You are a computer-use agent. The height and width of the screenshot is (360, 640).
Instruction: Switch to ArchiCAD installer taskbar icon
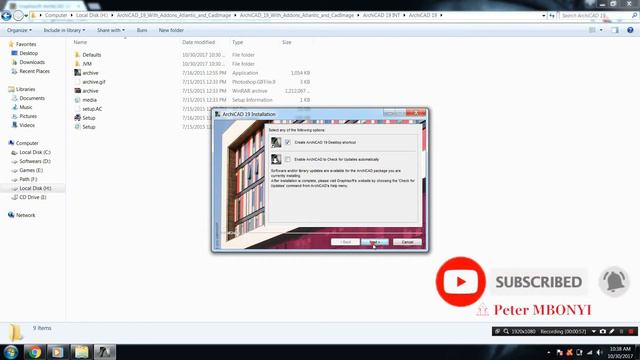point(105,352)
